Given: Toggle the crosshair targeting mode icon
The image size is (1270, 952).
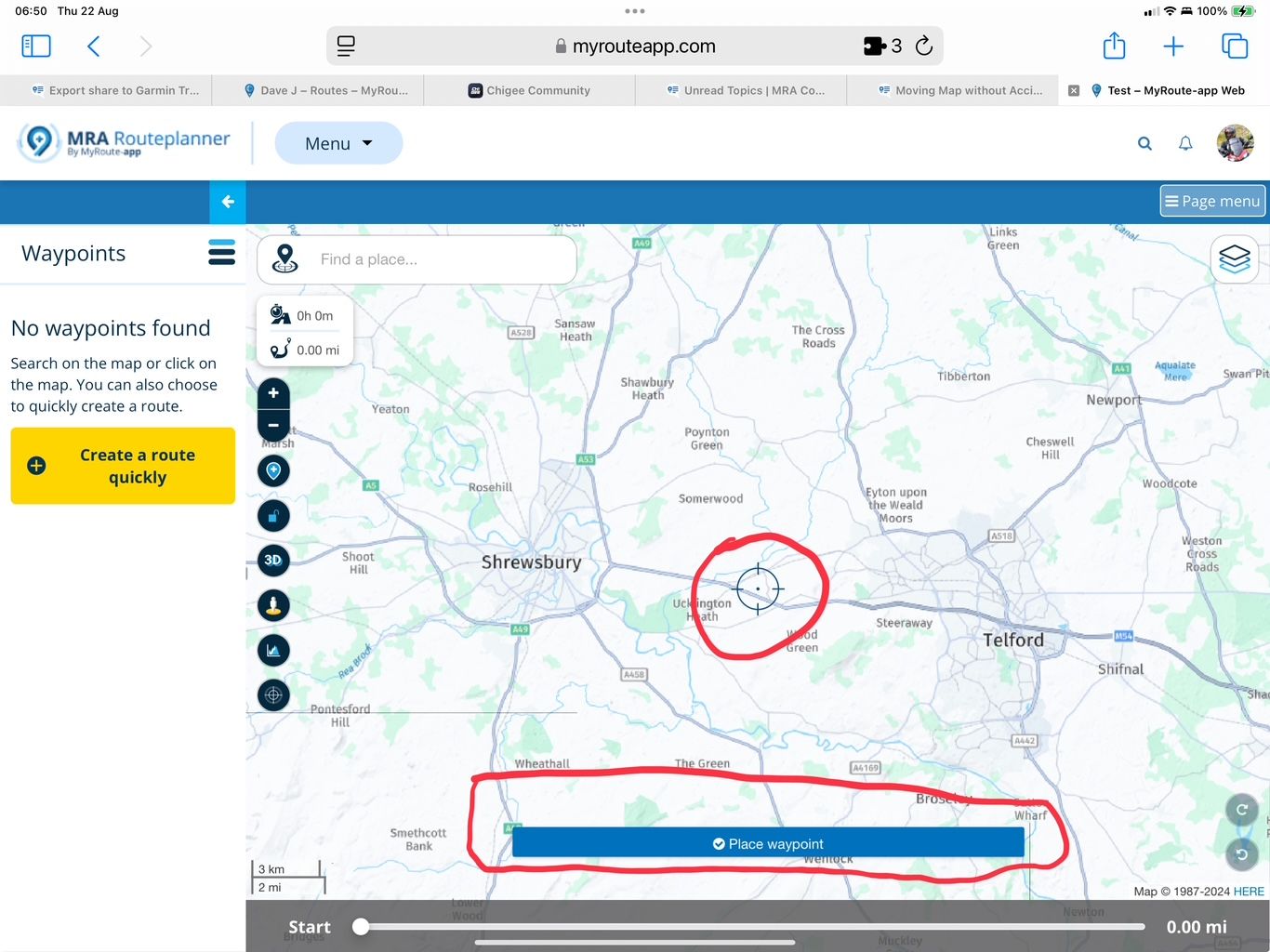Looking at the screenshot, I should coord(273,695).
